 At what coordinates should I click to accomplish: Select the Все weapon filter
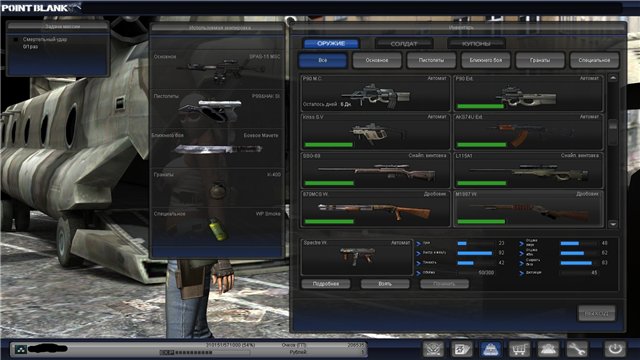pos(322,60)
